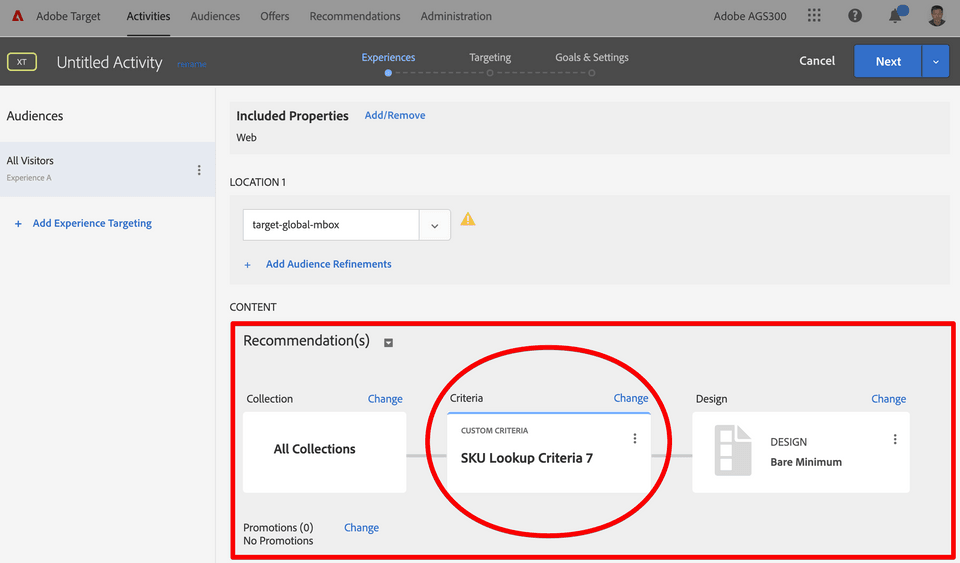
Task: Click the plus icon by Add Experience Targeting
Action: [18, 224]
